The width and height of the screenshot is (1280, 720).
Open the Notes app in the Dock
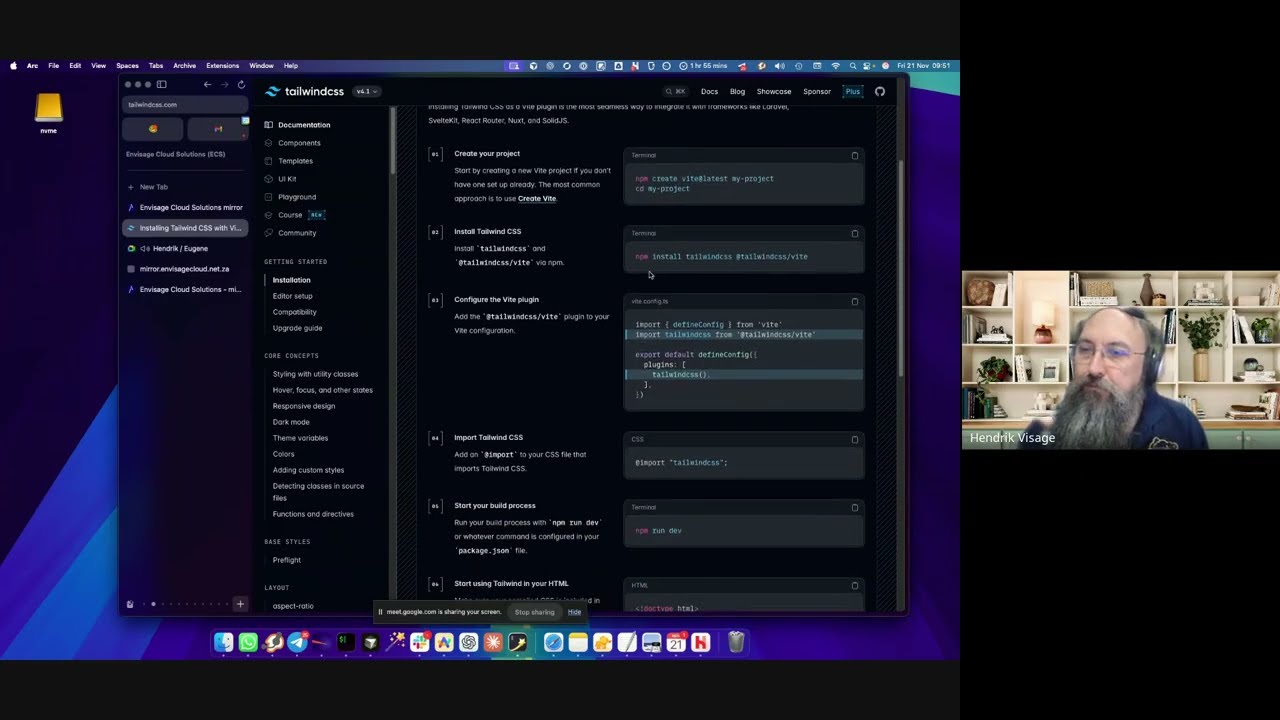[x=578, y=642]
